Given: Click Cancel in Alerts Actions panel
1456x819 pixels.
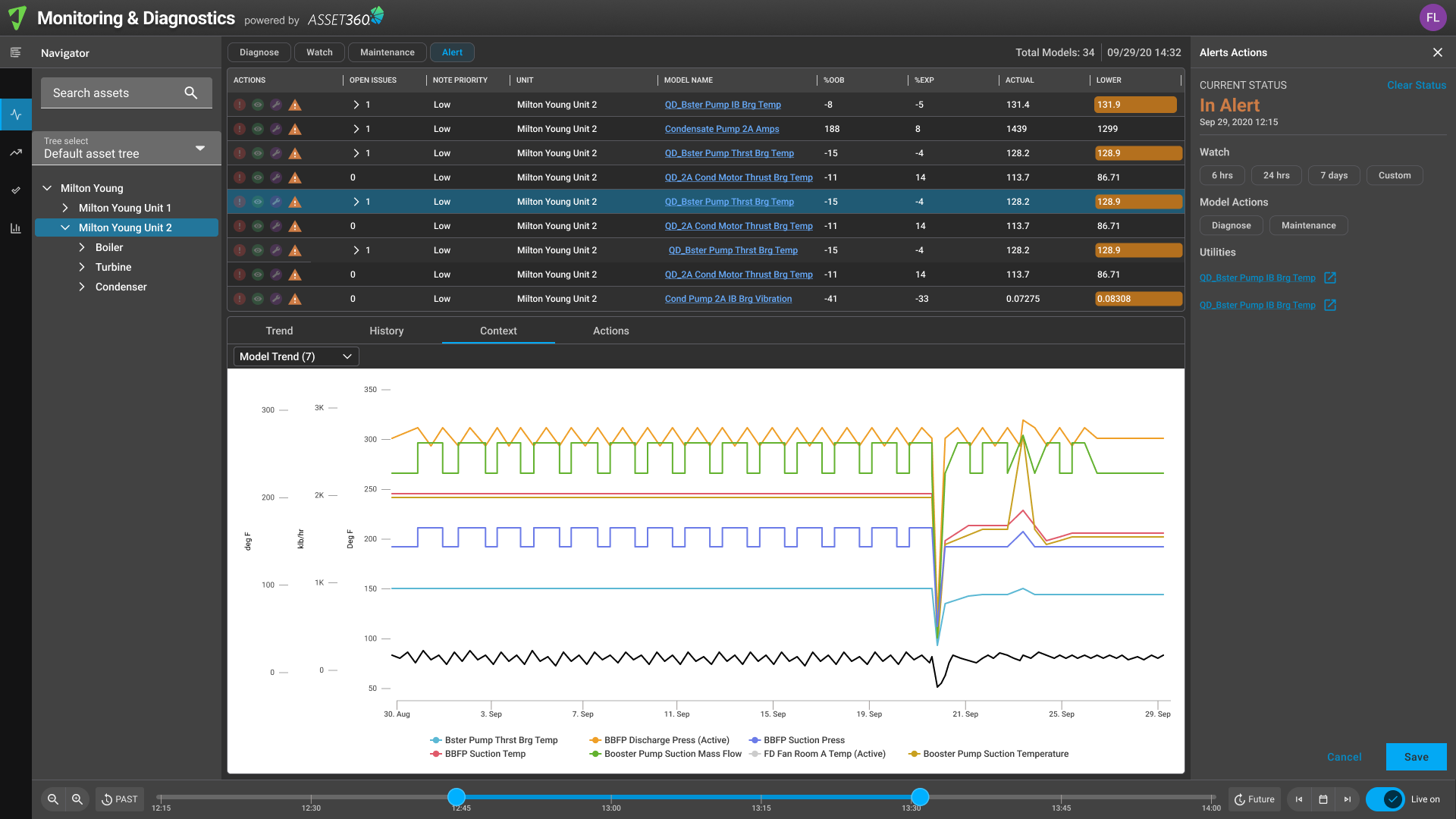Looking at the screenshot, I should (x=1345, y=757).
